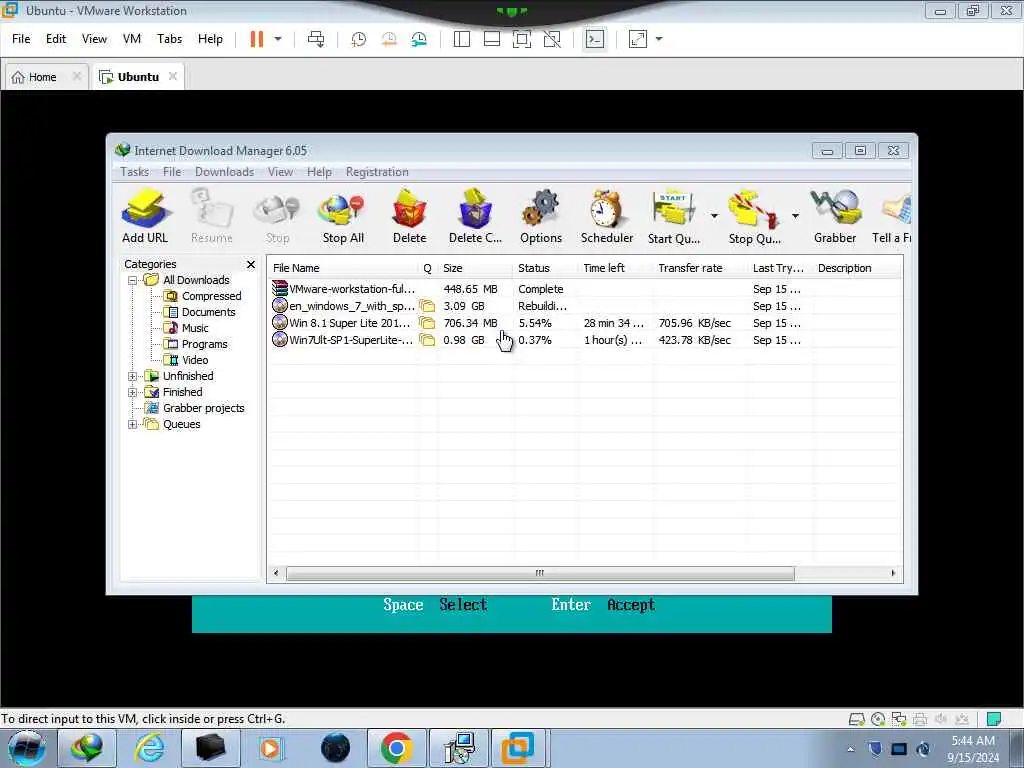Viewport: 1024px width, 768px height.
Task: Click the Stop toolbar icon in IDM
Action: tap(278, 216)
